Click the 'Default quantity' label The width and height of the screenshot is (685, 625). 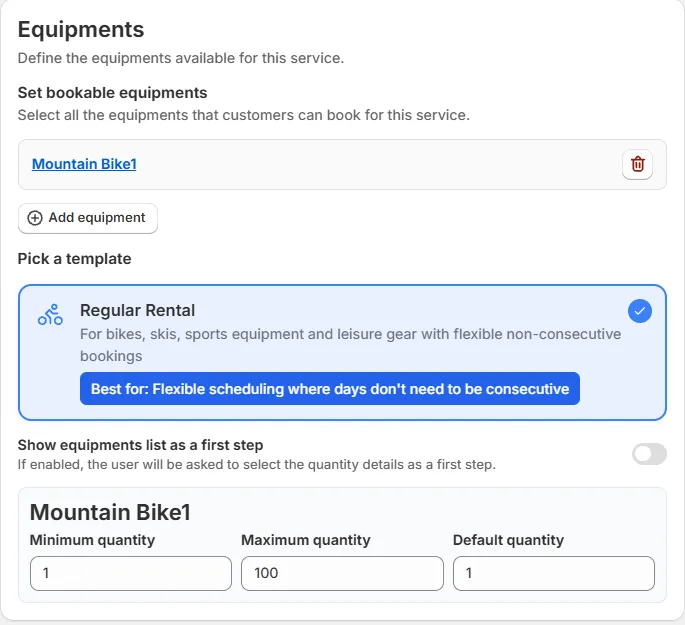(509, 540)
